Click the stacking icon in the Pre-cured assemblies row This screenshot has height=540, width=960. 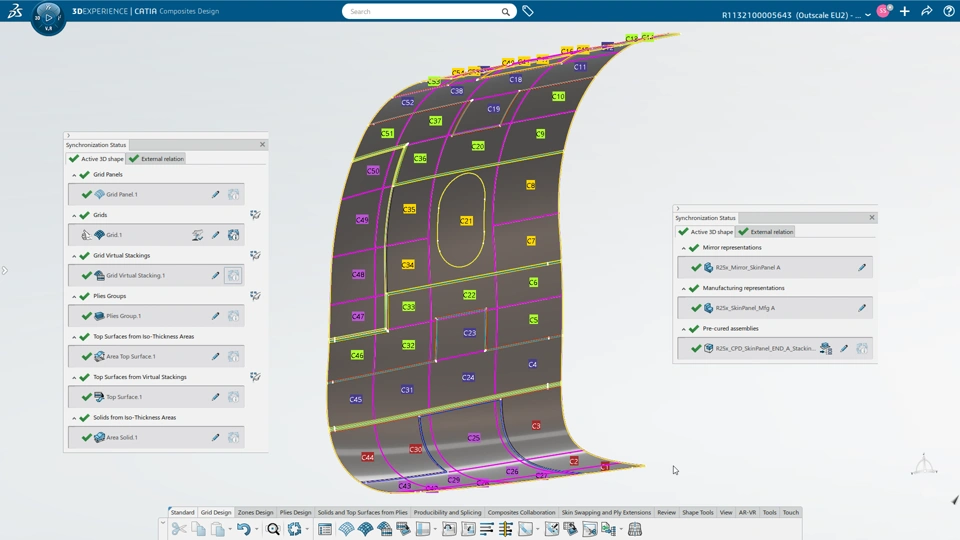(826, 348)
